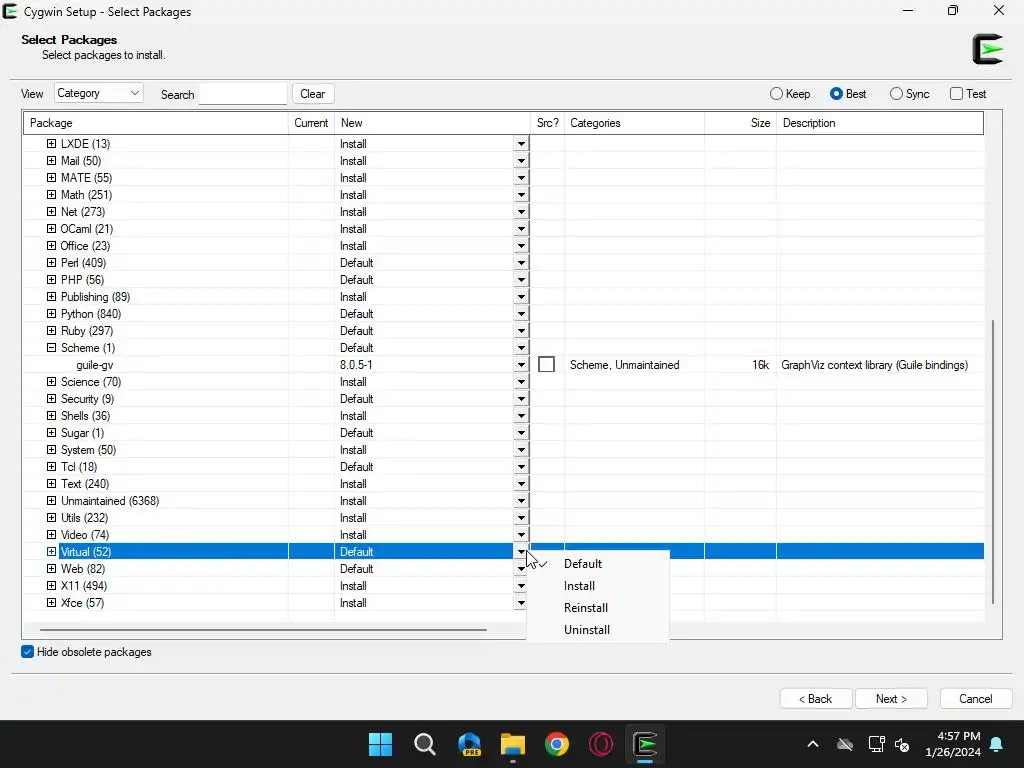Image resolution: width=1024 pixels, height=768 pixels.
Task: Open the View Category dropdown
Action: [99, 93]
